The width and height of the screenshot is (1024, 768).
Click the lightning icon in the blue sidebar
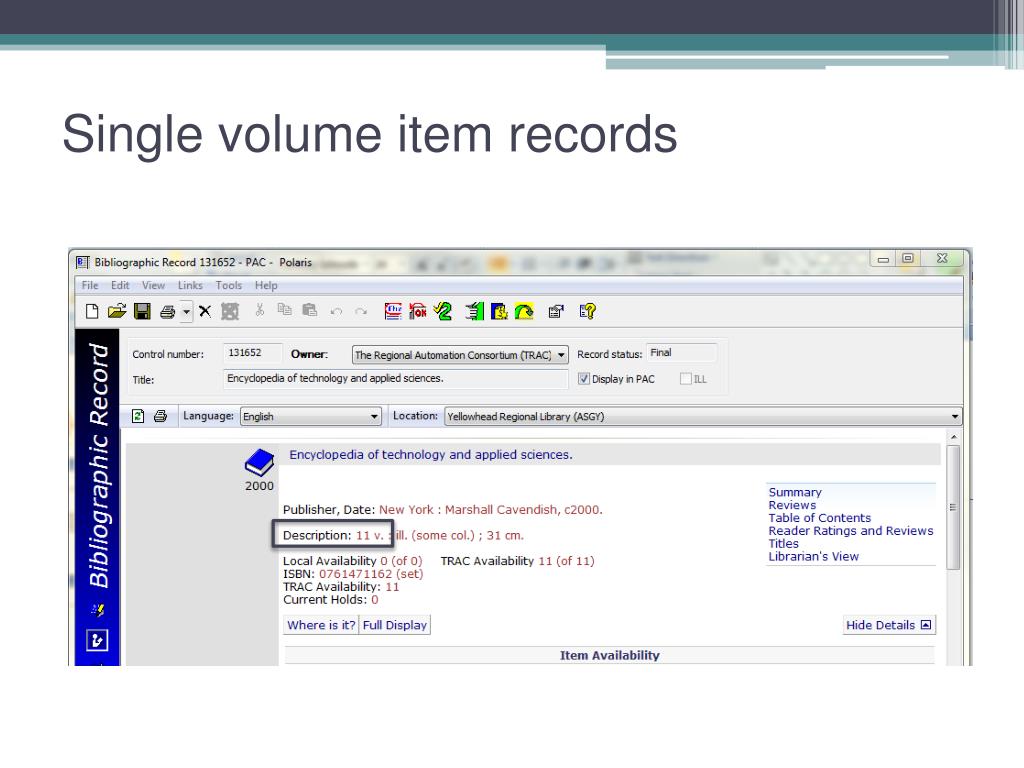[x=97, y=610]
